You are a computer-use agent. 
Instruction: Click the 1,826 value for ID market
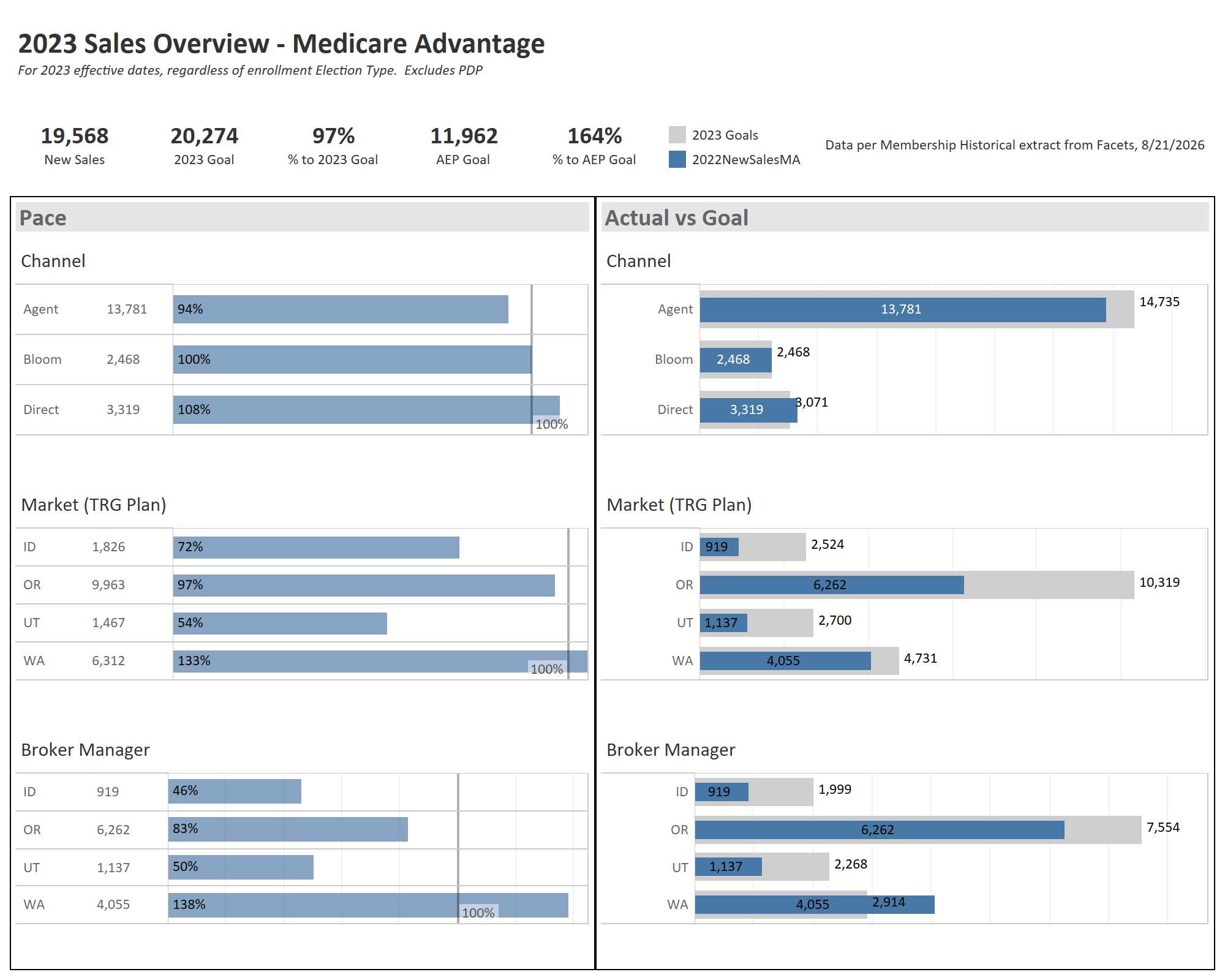click(x=108, y=547)
